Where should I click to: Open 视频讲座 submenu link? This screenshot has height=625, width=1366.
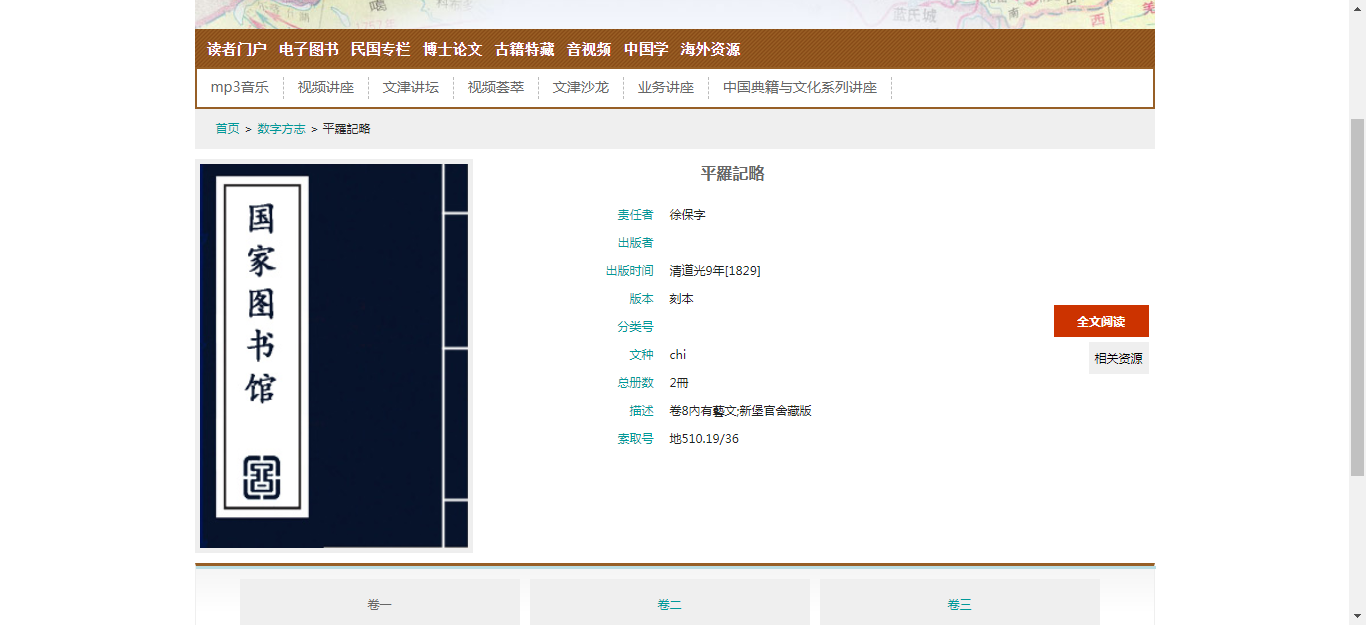[326, 87]
